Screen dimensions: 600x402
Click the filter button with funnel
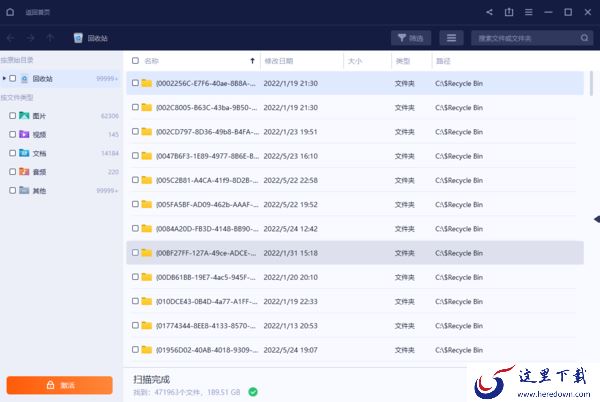click(411, 38)
